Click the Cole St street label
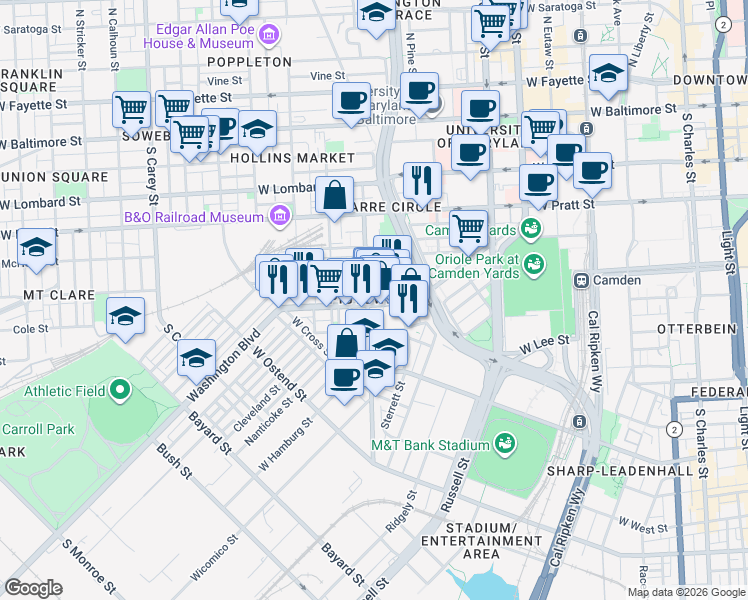748x600 pixels. tap(31, 329)
